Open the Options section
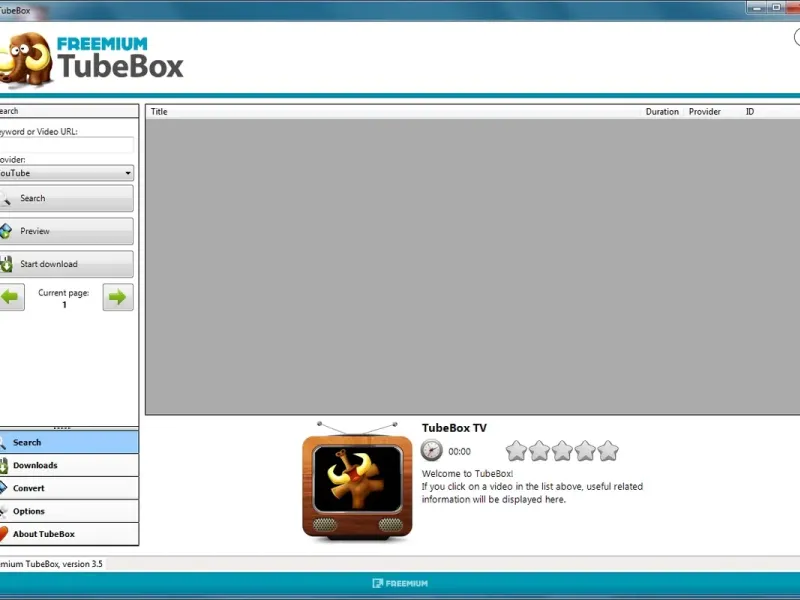The height and width of the screenshot is (600, 800). (x=69, y=511)
